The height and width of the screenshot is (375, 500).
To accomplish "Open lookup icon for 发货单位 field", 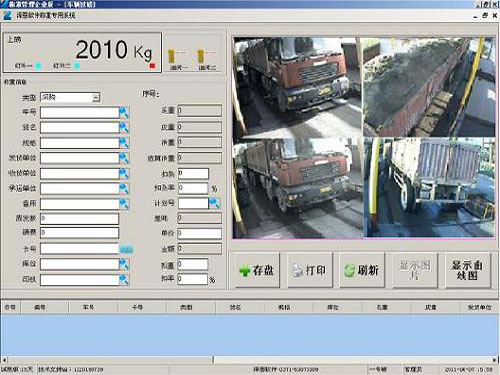I will click(x=124, y=158).
